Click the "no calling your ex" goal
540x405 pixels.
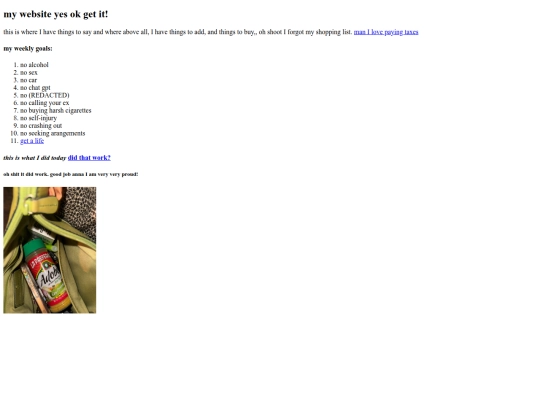point(45,103)
